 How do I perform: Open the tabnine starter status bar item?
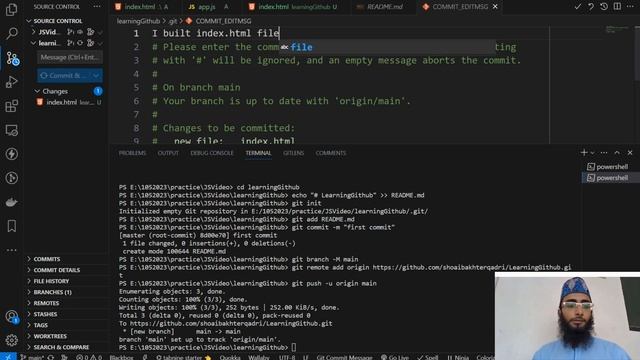click(184, 357)
